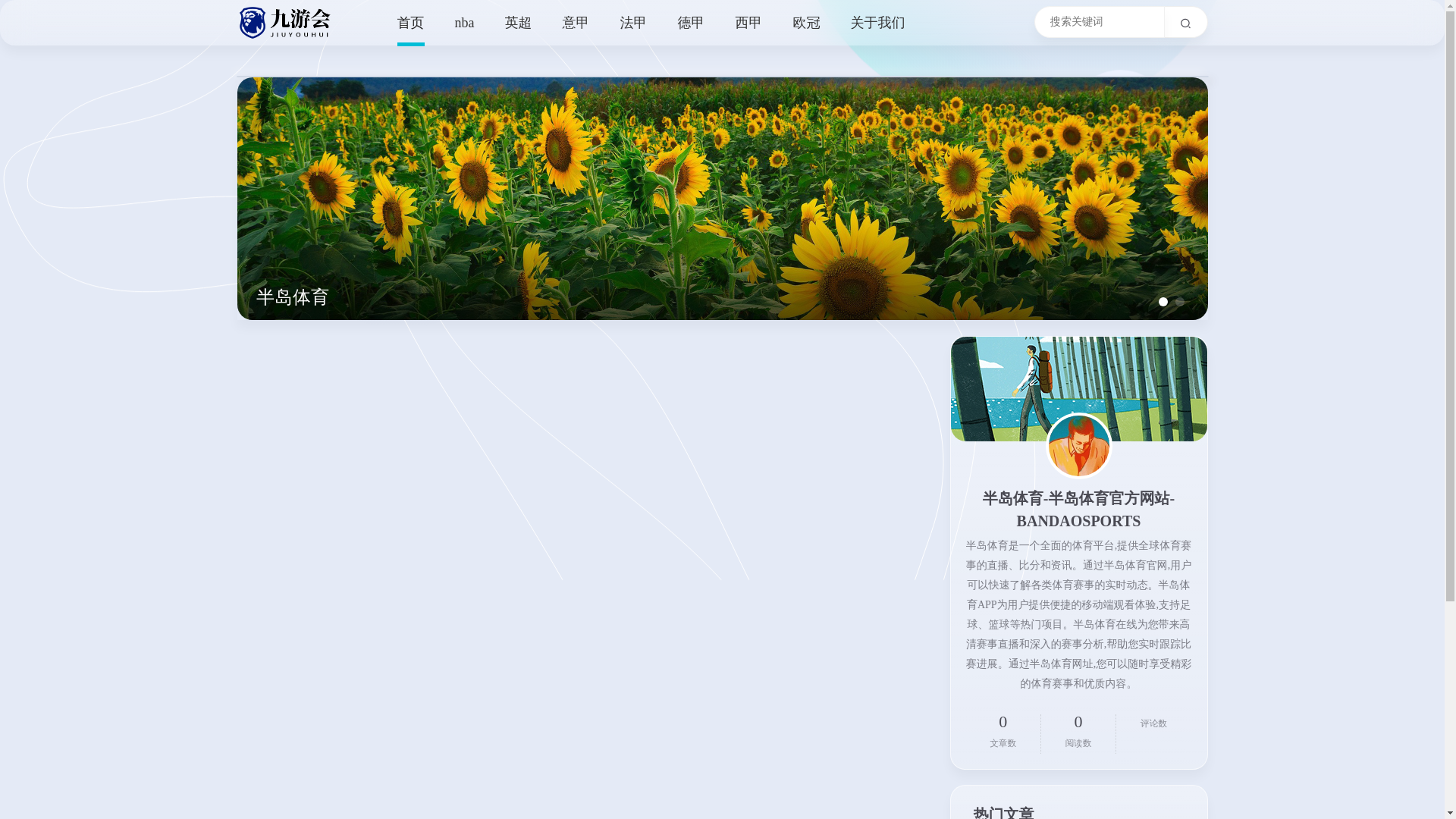1456x819 pixels.
Task: Go to the 意甲 section
Action: tap(575, 23)
